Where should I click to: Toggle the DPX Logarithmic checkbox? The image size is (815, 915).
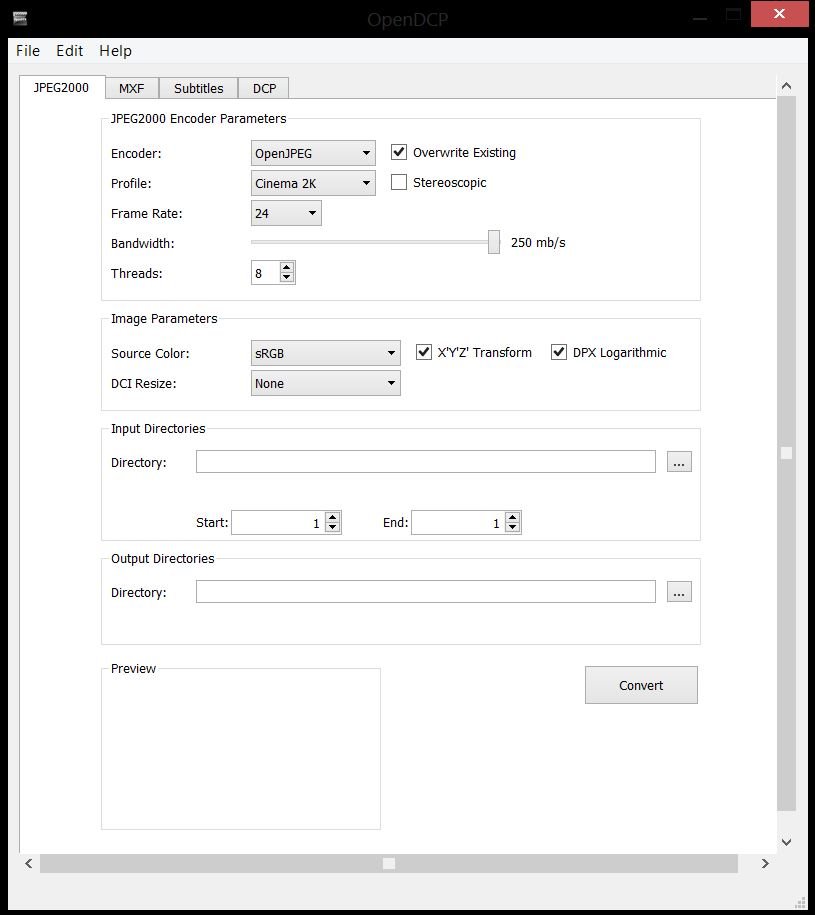click(x=559, y=352)
